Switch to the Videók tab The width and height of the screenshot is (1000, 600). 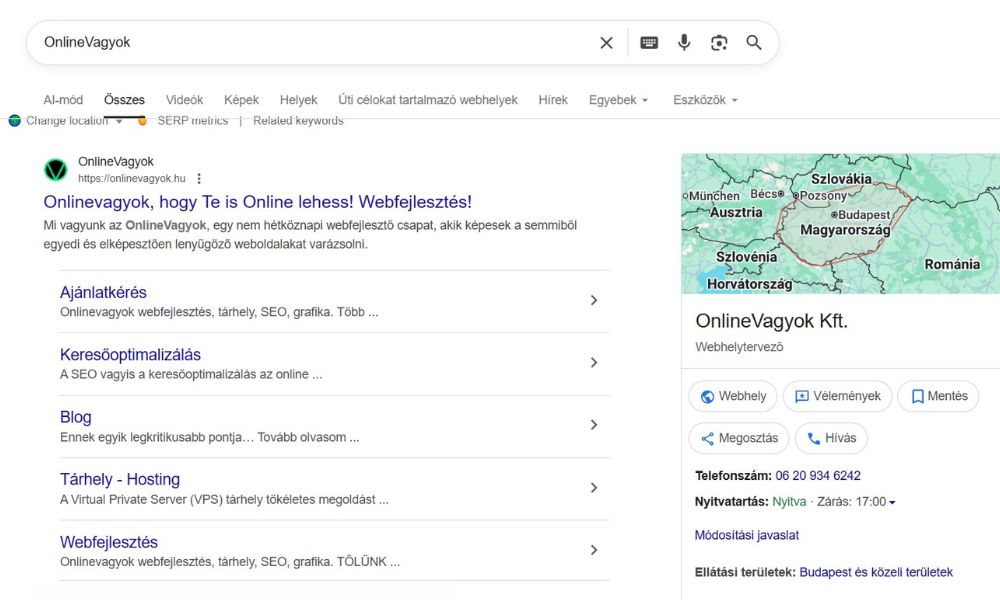pos(184,100)
